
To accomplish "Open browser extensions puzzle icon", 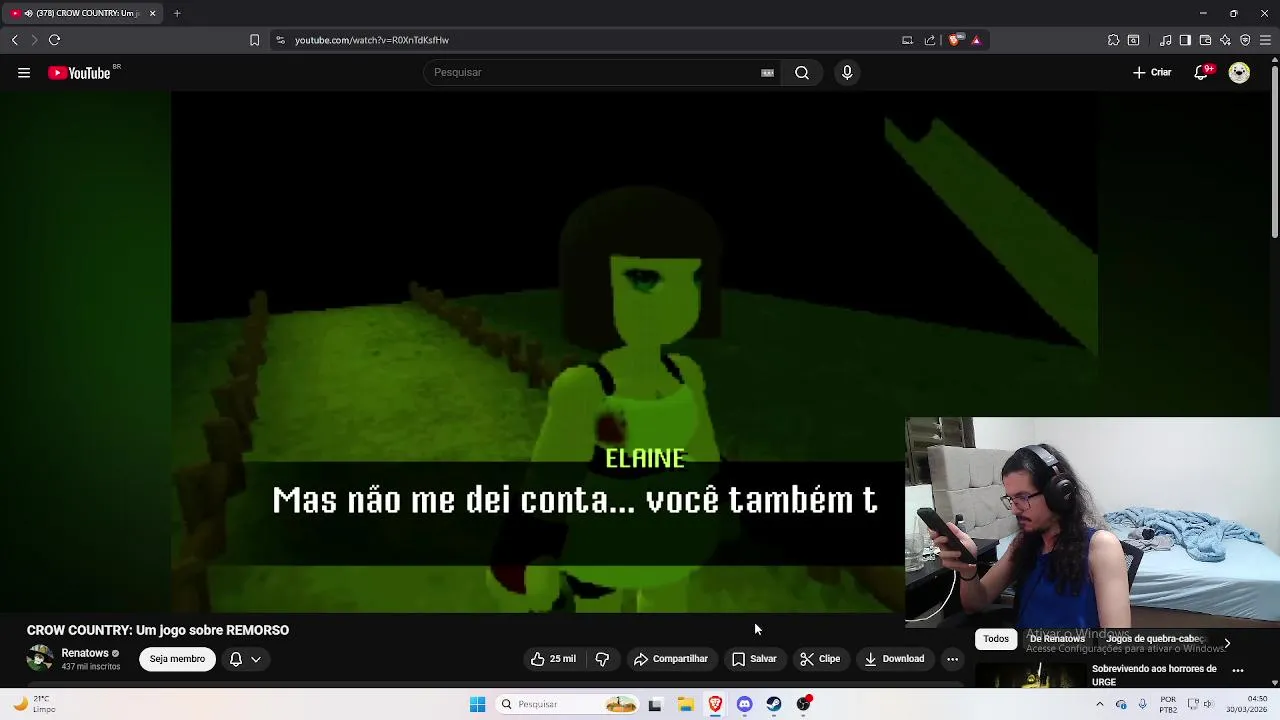I will [x=1113, y=40].
